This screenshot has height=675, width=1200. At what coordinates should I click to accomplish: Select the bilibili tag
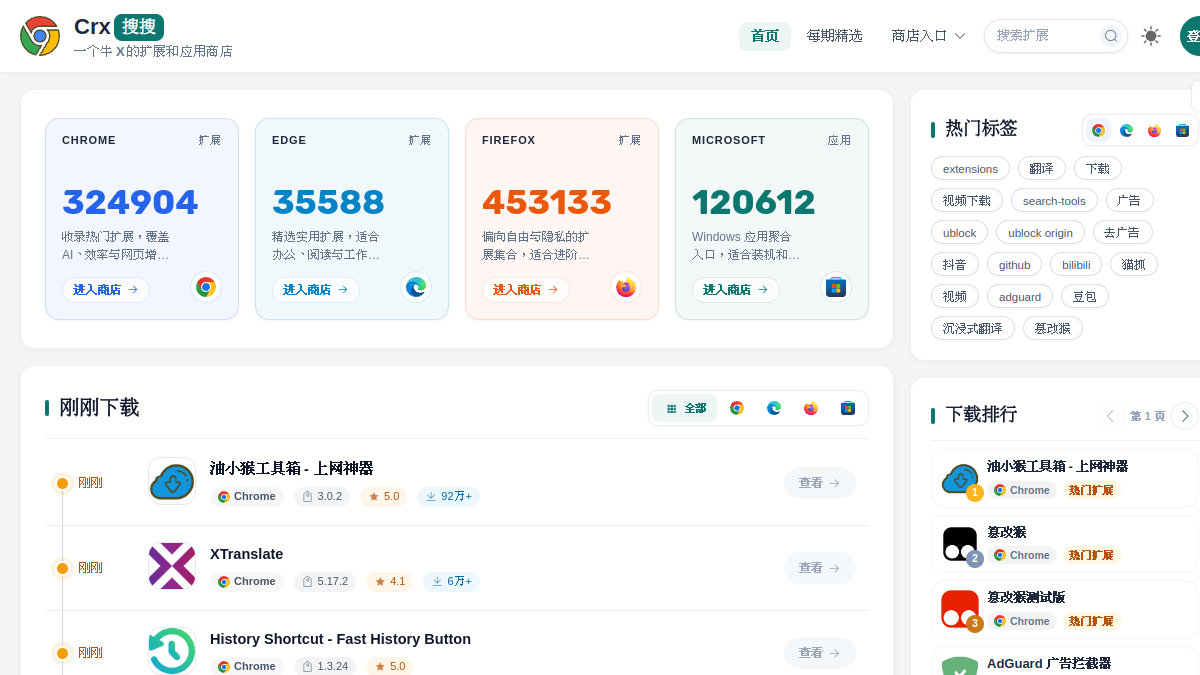[1076, 265]
